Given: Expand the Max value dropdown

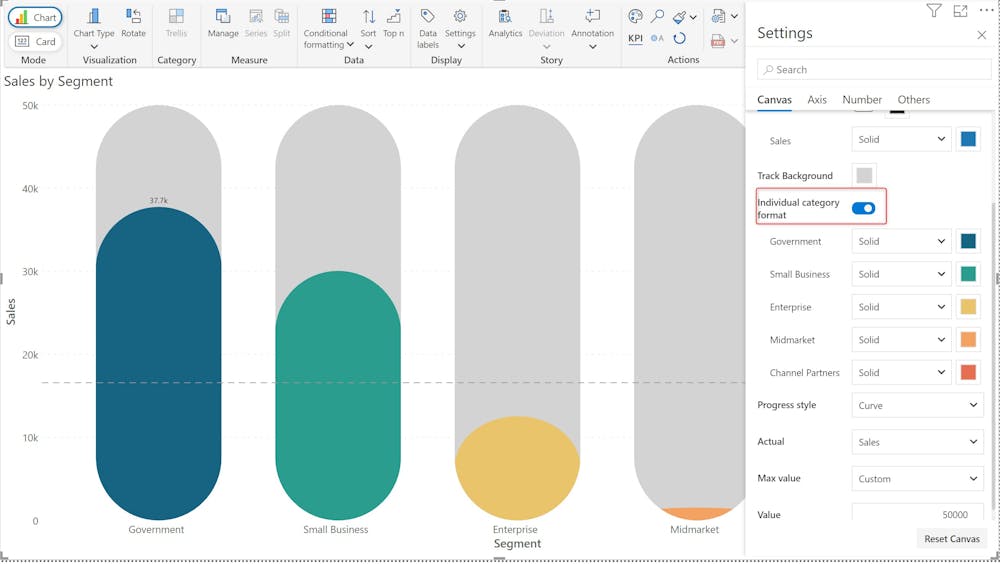Looking at the screenshot, I should coord(917,479).
